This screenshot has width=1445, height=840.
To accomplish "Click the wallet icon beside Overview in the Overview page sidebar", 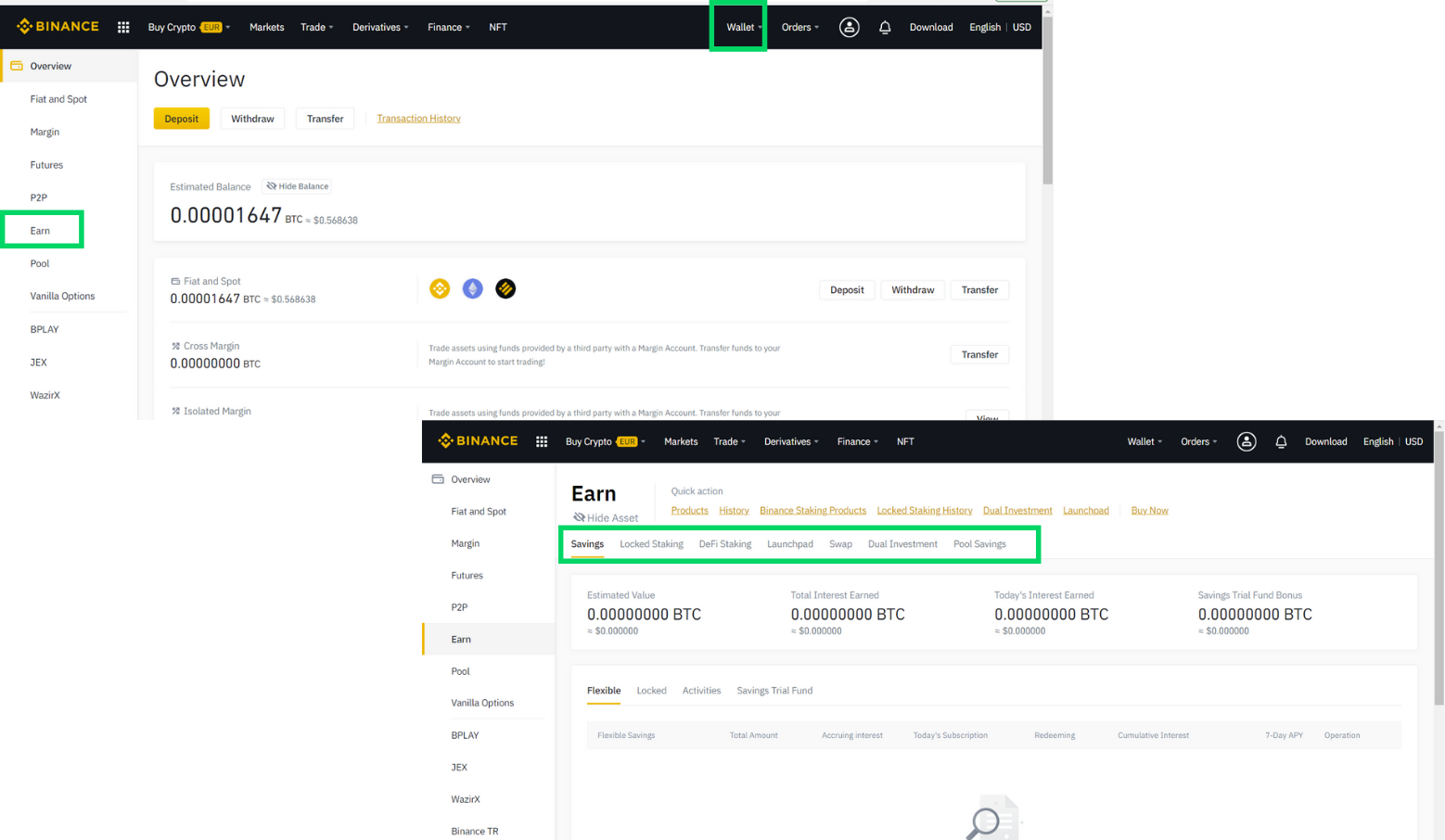I will click(17, 66).
